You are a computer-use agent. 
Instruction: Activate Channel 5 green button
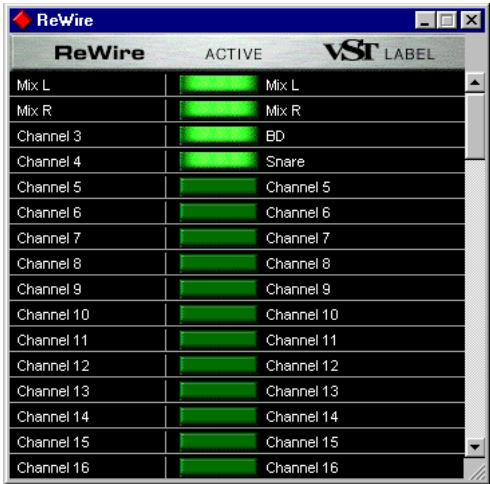218,187
